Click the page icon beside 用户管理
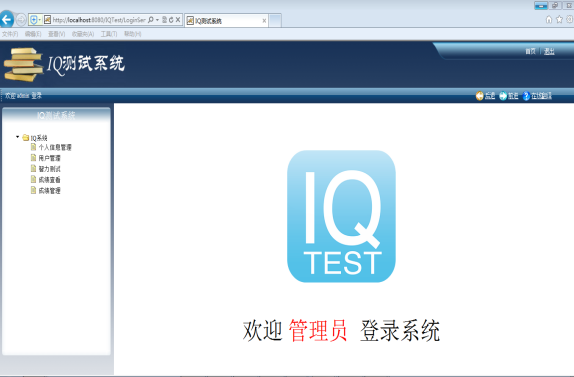The width and height of the screenshot is (574, 377). [x=33, y=158]
